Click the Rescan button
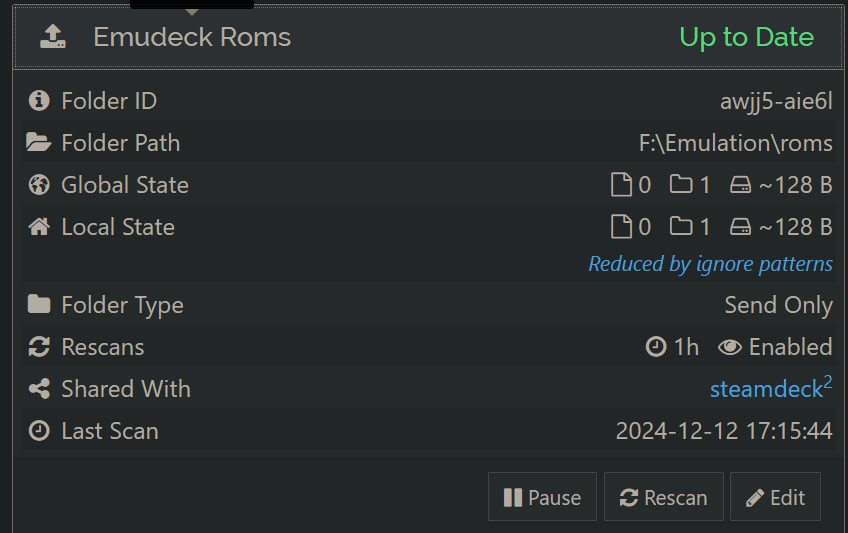Image resolution: width=848 pixels, height=533 pixels. coord(664,497)
